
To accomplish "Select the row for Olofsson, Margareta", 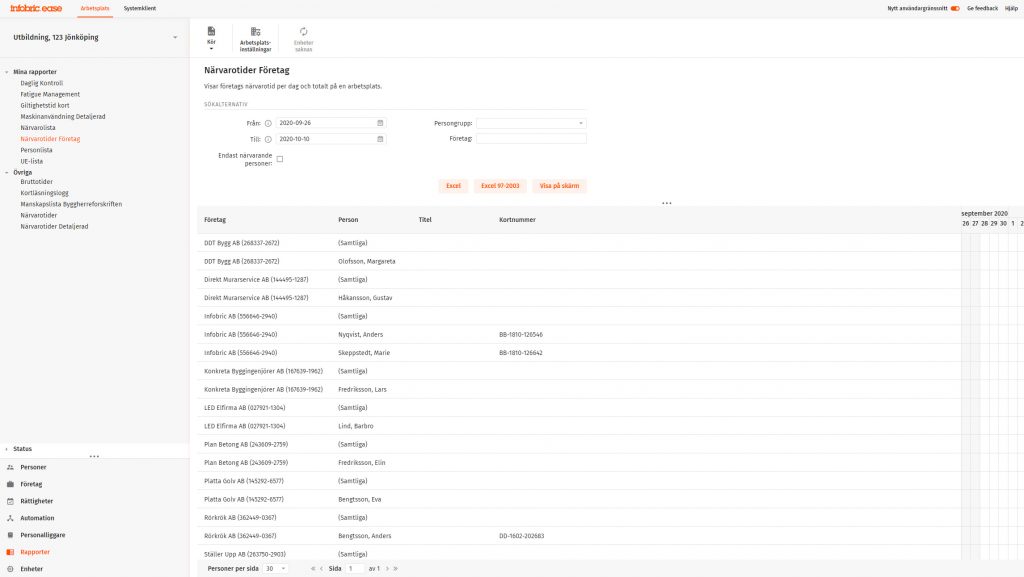I will tap(579, 261).
